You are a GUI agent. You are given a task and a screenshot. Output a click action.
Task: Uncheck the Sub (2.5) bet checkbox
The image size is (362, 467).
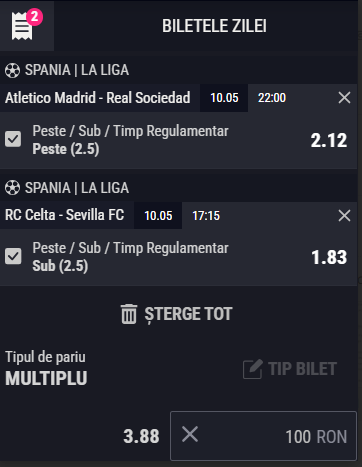[13, 256]
